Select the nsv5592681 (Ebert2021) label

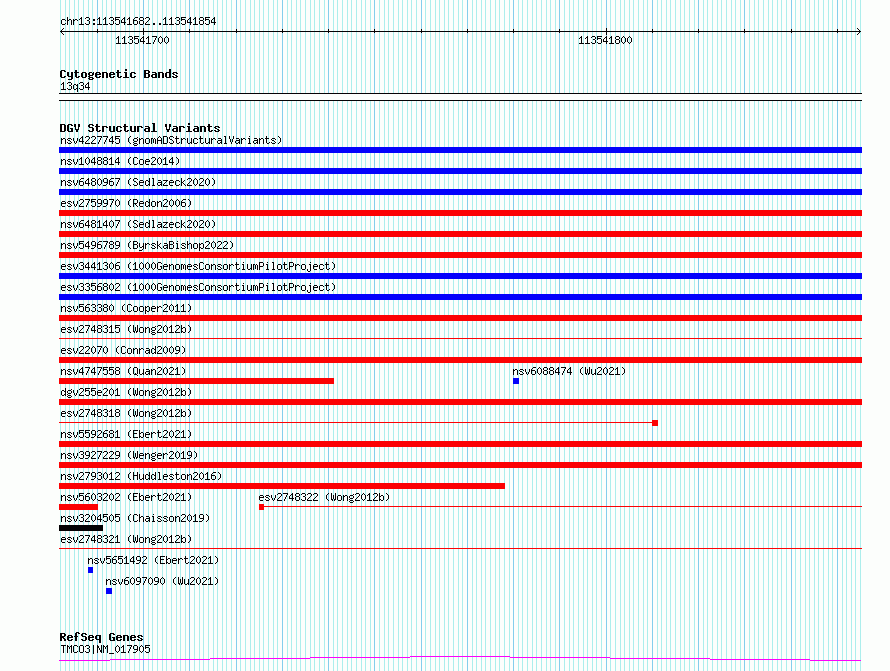tap(126, 434)
